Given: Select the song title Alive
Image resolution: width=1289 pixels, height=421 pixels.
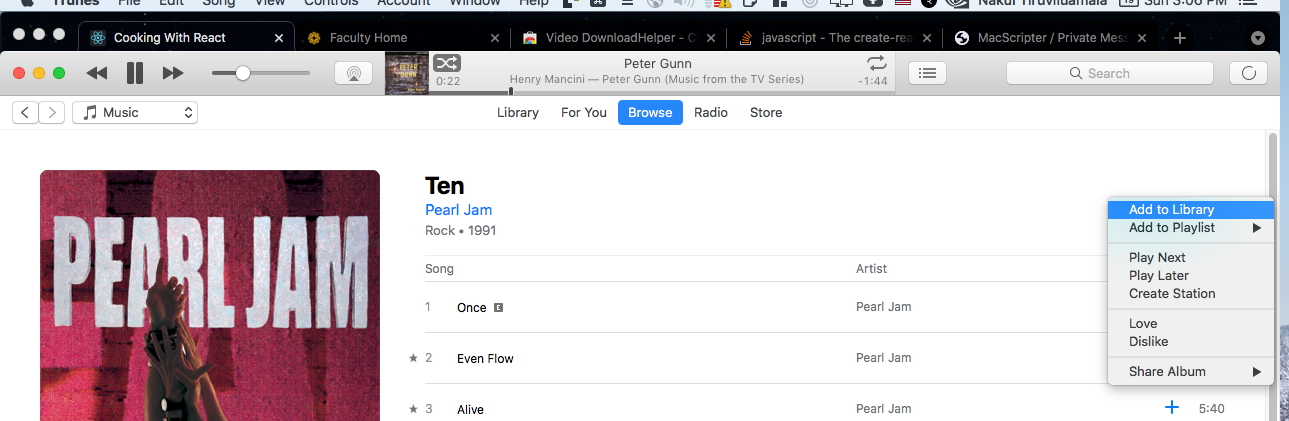Looking at the screenshot, I should tap(470, 409).
